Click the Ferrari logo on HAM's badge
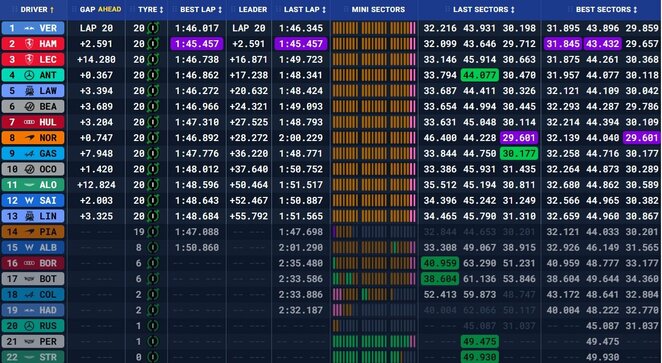662x363 pixels. (29, 44)
